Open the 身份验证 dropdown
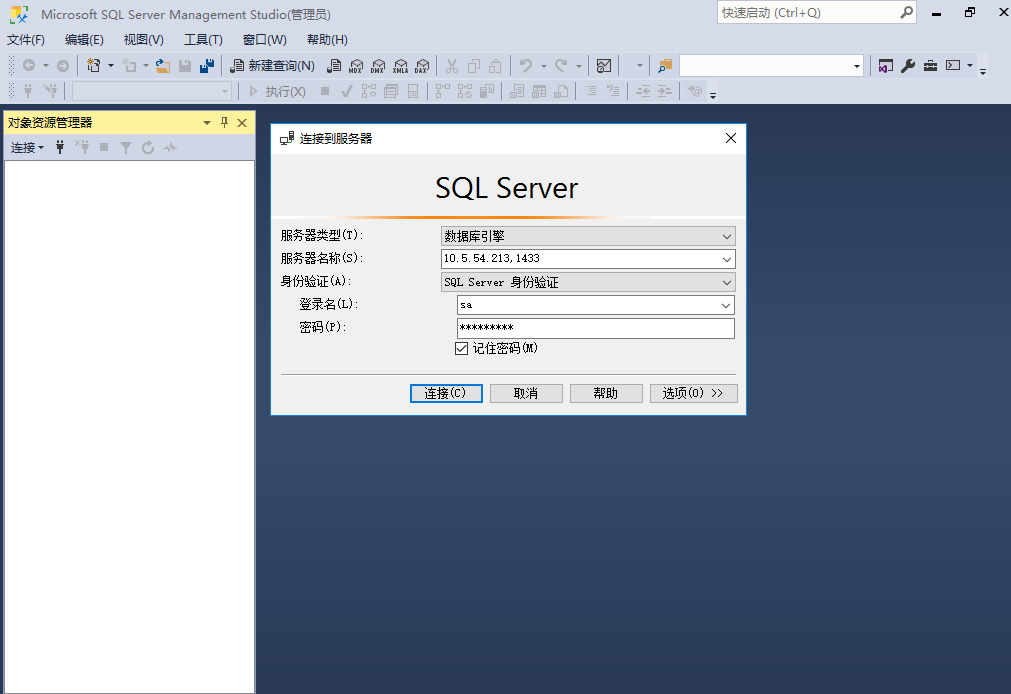The image size is (1011, 694). [727, 281]
